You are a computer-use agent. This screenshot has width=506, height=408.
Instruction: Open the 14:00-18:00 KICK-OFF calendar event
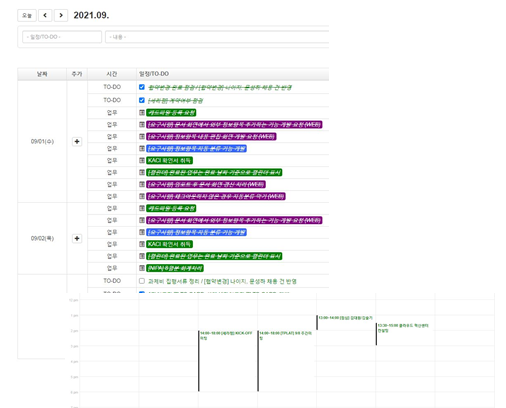pos(227,335)
